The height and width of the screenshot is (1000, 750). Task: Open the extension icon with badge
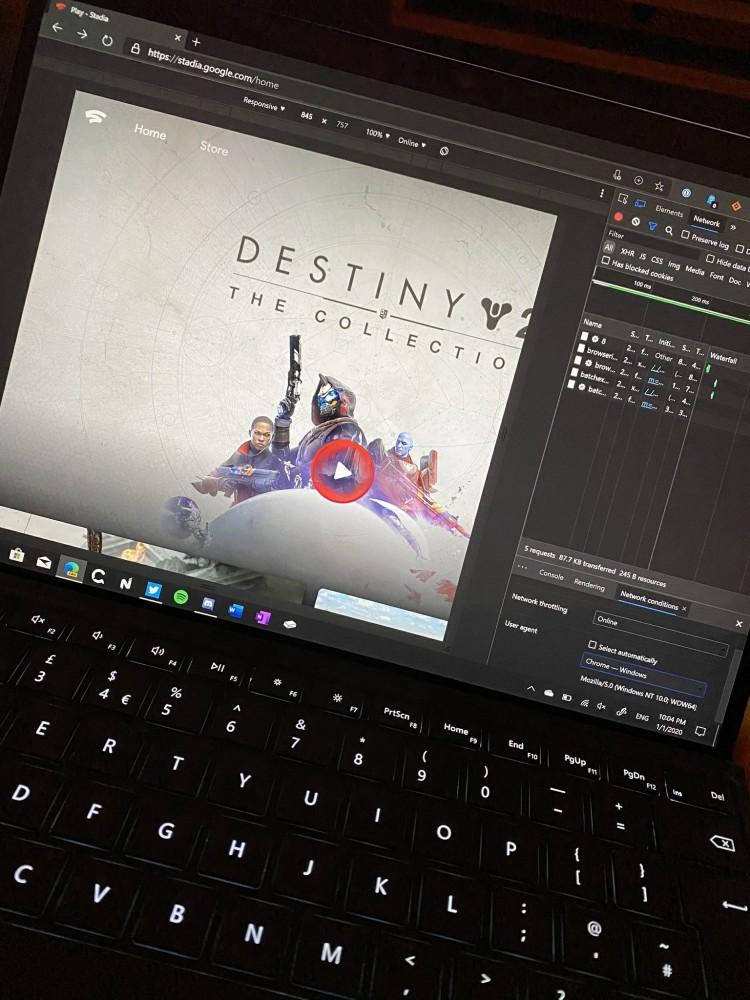[712, 200]
